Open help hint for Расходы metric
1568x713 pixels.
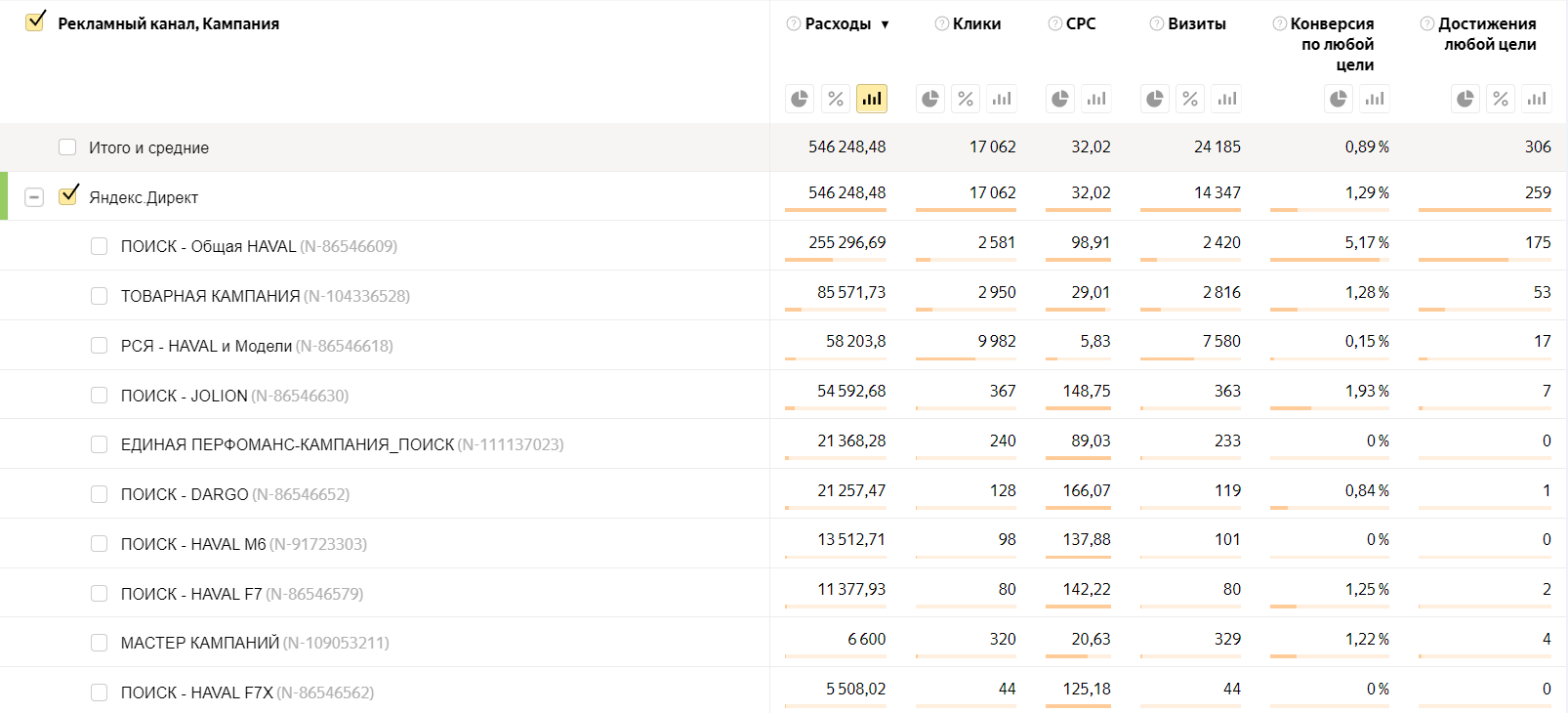[x=794, y=23]
